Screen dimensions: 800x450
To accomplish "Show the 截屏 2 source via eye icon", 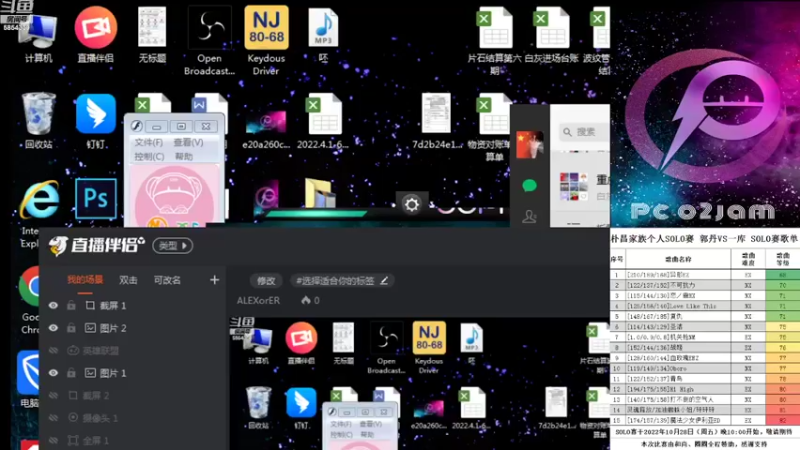I will pyautogui.click(x=53, y=395).
